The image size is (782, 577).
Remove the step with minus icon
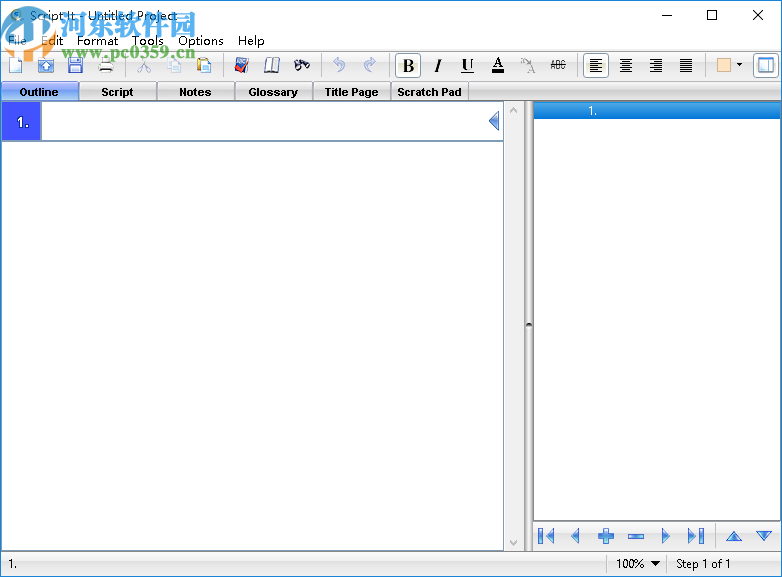coord(636,536)
